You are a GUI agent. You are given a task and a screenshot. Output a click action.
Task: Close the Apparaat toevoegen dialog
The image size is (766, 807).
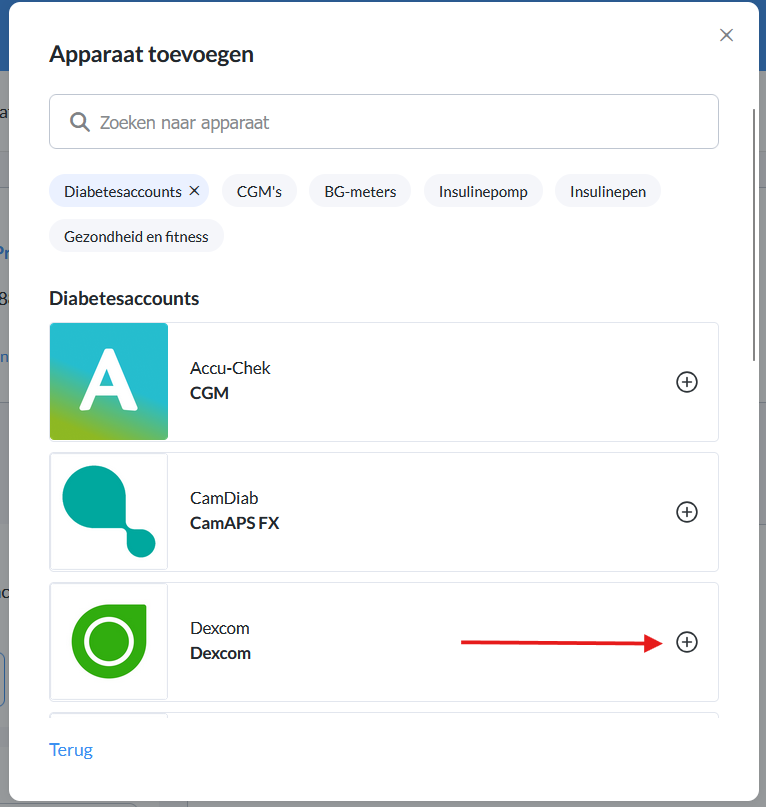coord(726,35)
